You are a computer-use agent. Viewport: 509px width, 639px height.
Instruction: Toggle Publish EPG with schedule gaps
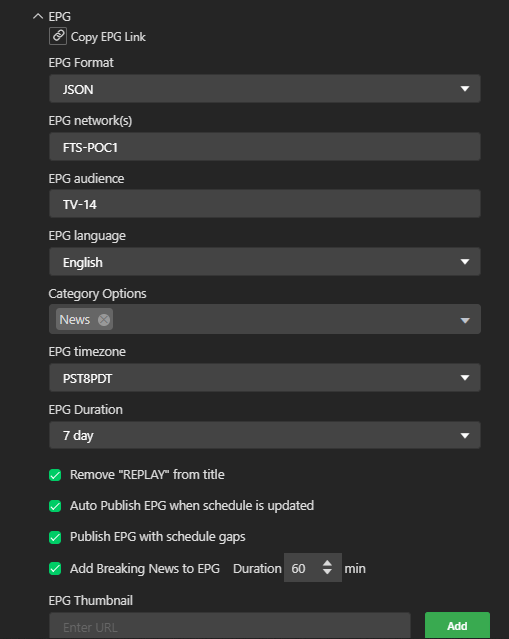(x=55, y=538)
